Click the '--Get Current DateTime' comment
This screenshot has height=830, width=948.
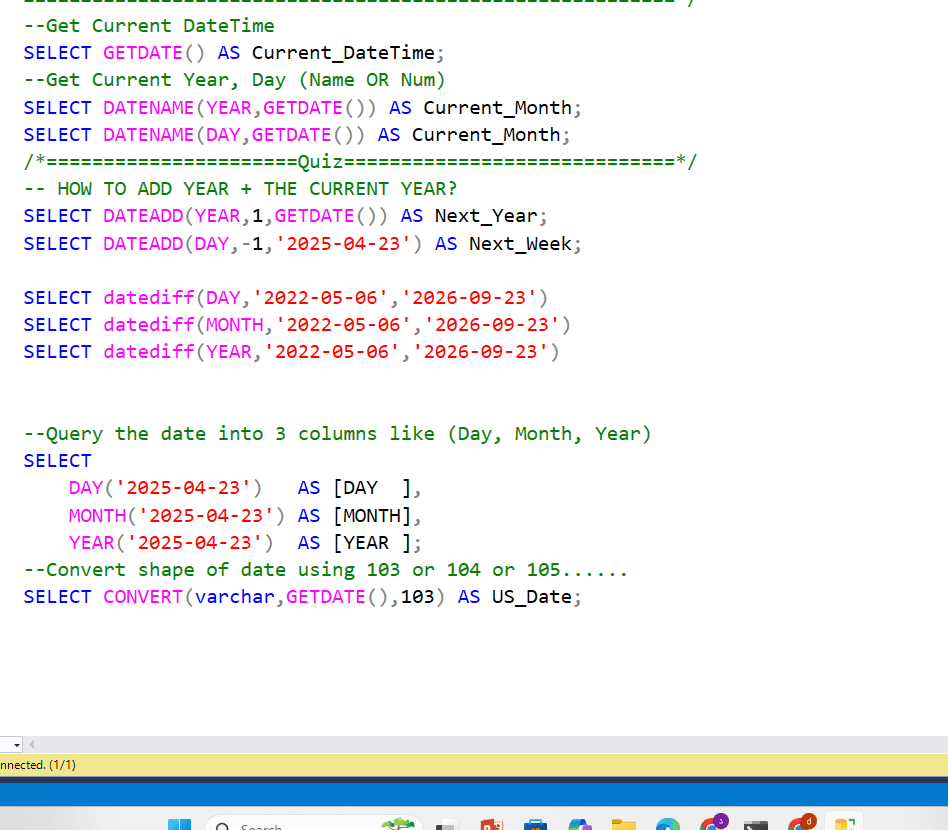(149, 26)
